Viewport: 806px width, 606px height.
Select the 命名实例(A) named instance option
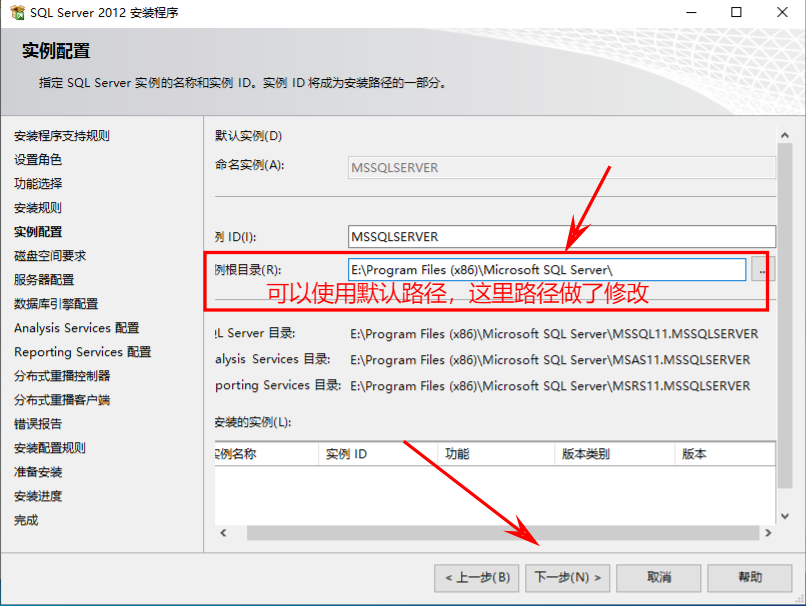point(249,165)
